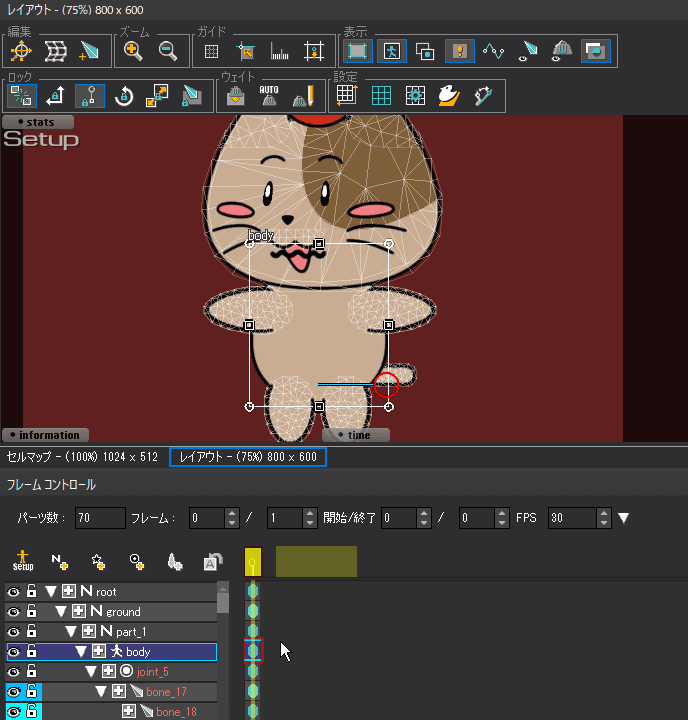688x720 pixels.
Task: Toggle the lock on part_1 row
Action: click(x=31, y=631)
